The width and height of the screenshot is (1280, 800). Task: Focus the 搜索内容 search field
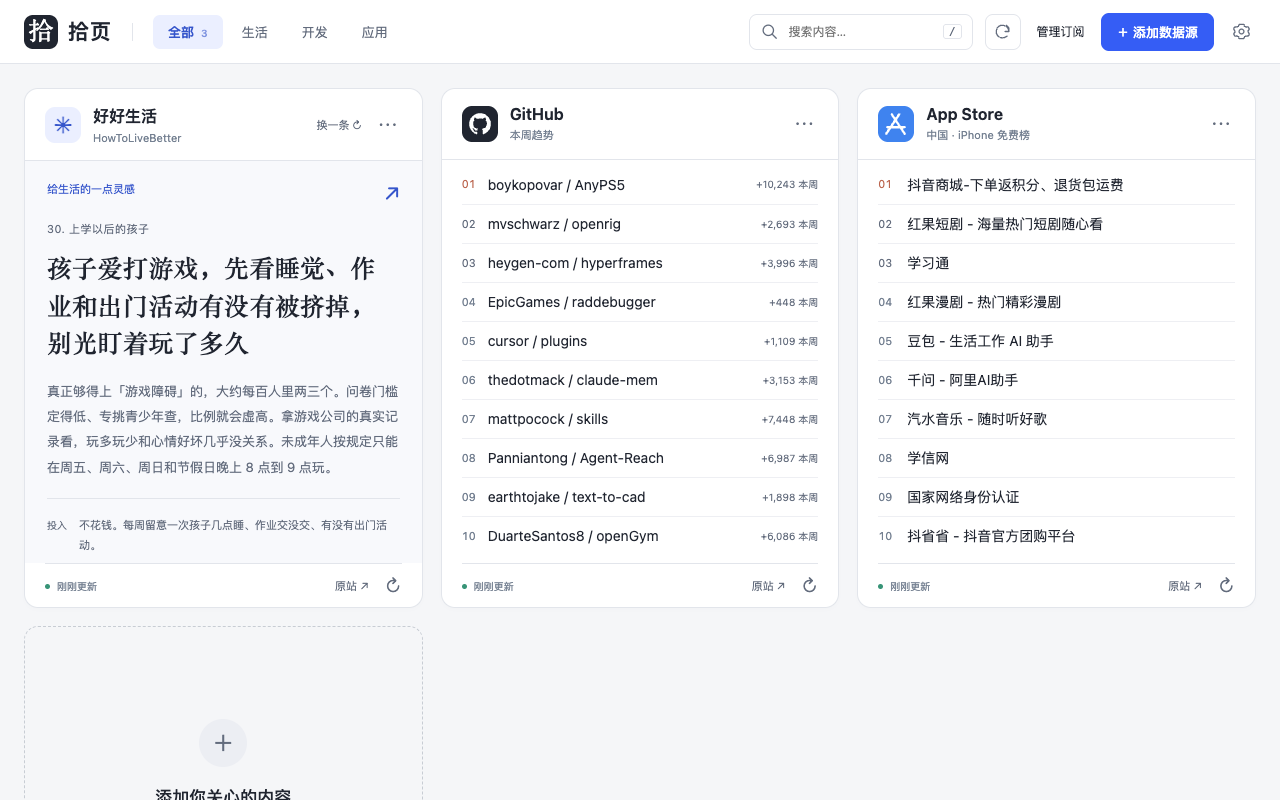(861, 32)
